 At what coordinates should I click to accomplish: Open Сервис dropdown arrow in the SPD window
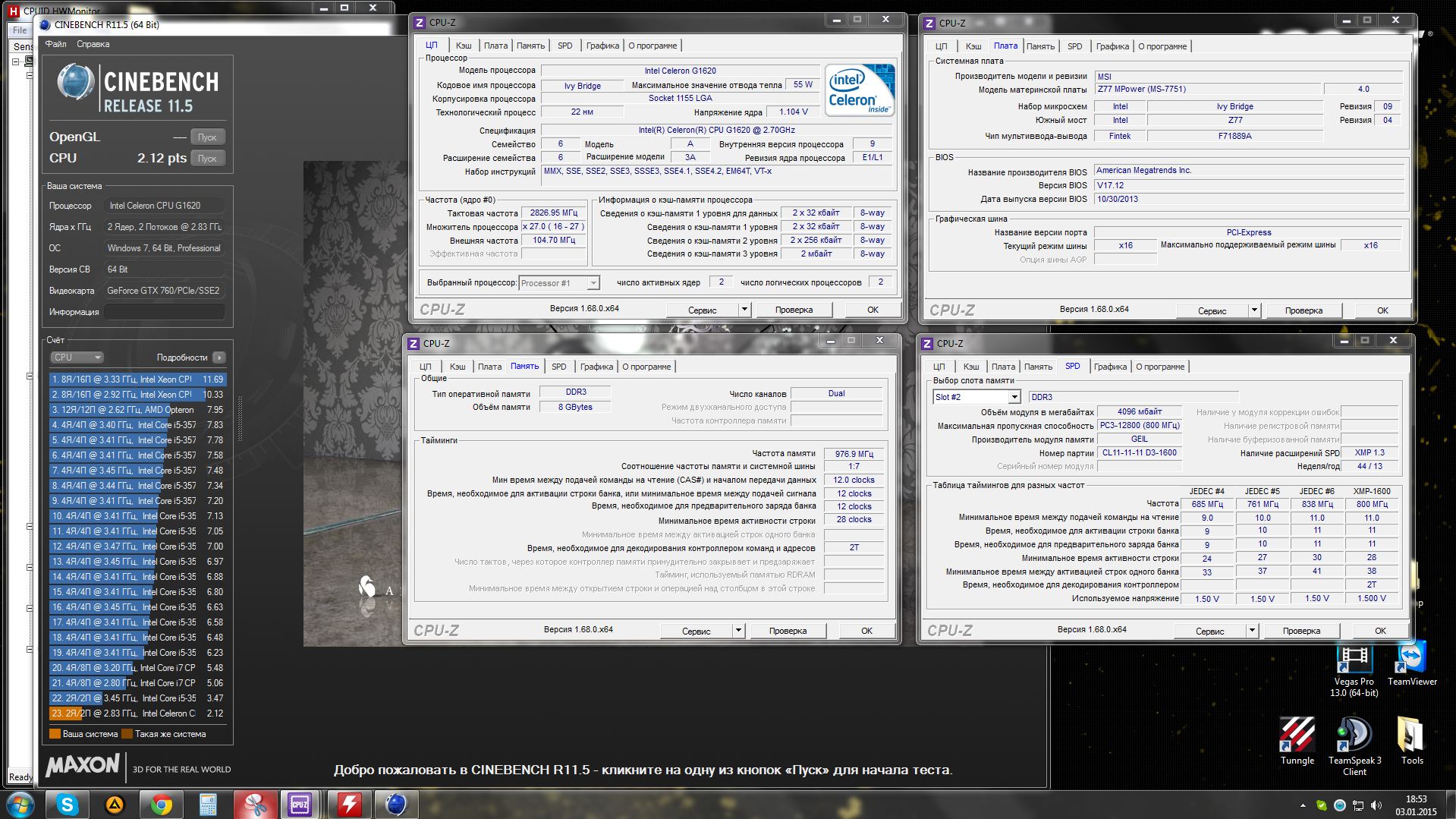tap(1252, 631)
